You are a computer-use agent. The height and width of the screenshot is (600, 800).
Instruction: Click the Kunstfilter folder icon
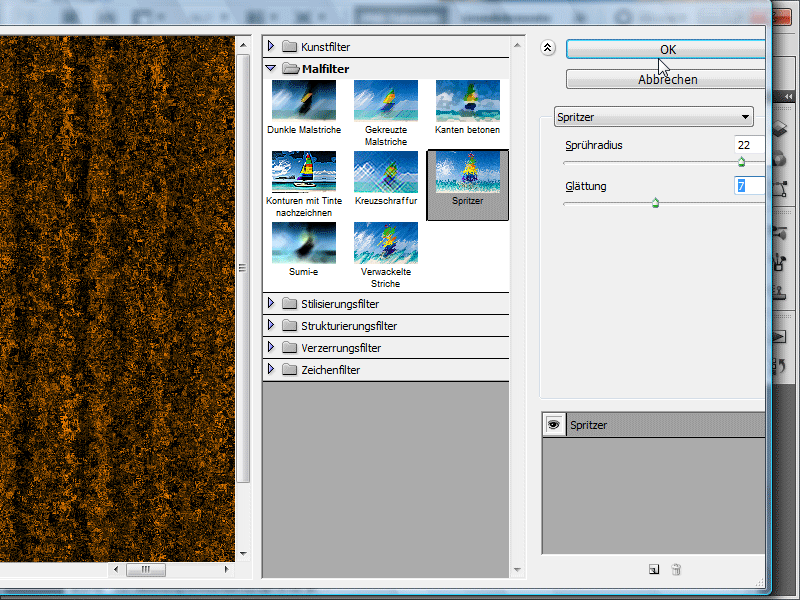pyautogui.click(x=289, y=46)
